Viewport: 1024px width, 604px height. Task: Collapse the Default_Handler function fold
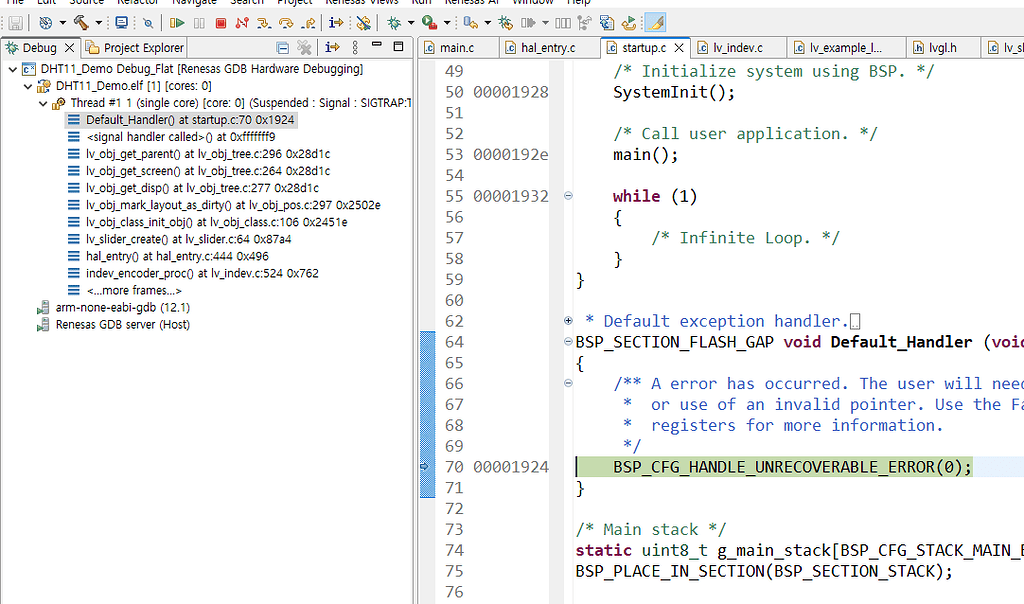(x=568, y=342)
